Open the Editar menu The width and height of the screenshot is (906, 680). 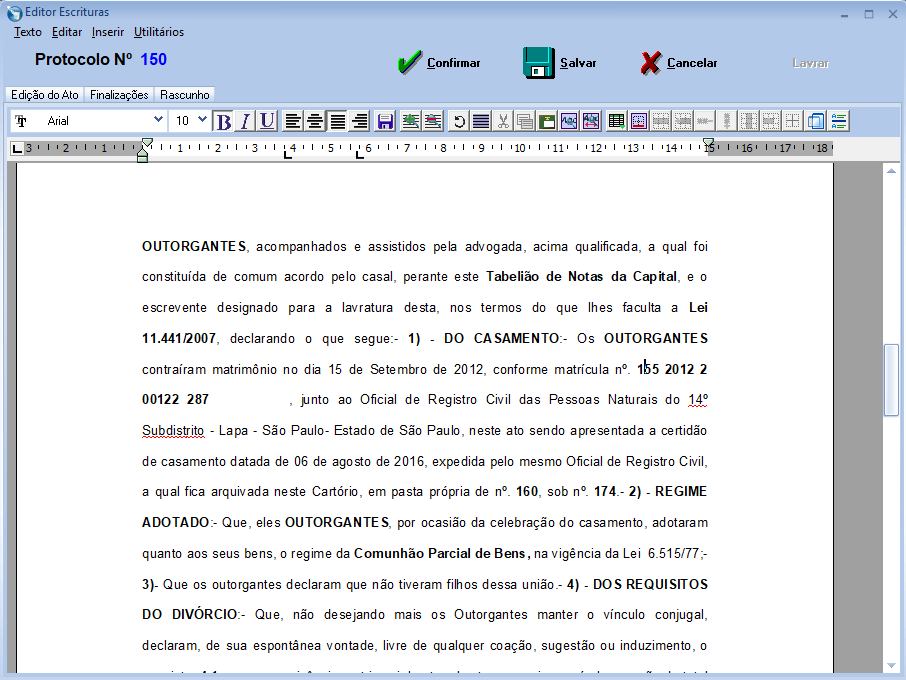(67, 32)
